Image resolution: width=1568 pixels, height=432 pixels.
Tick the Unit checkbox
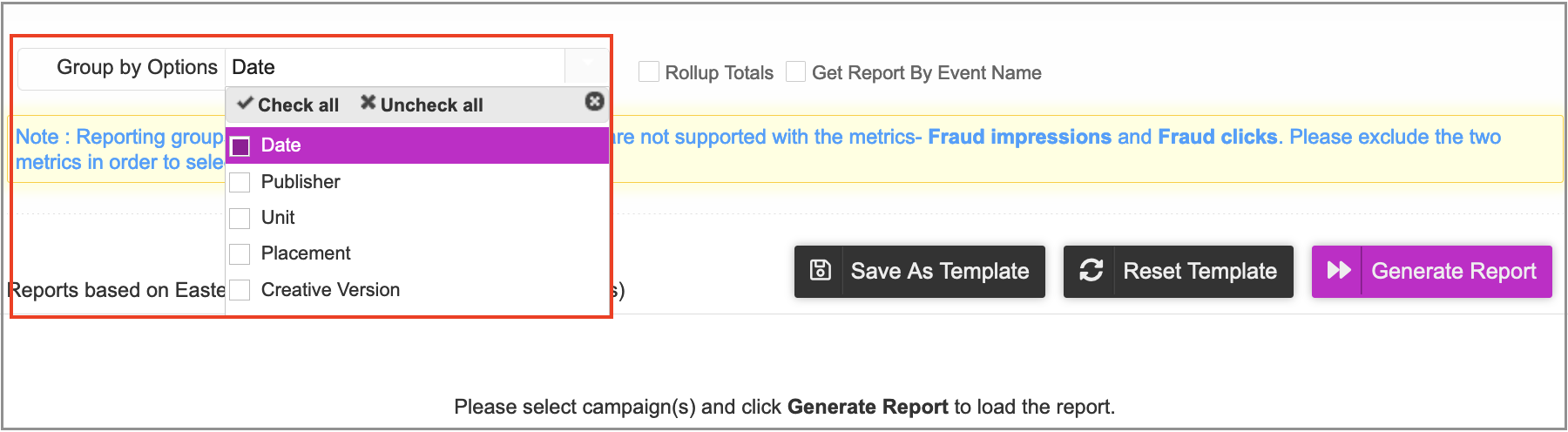click(240, 218)
